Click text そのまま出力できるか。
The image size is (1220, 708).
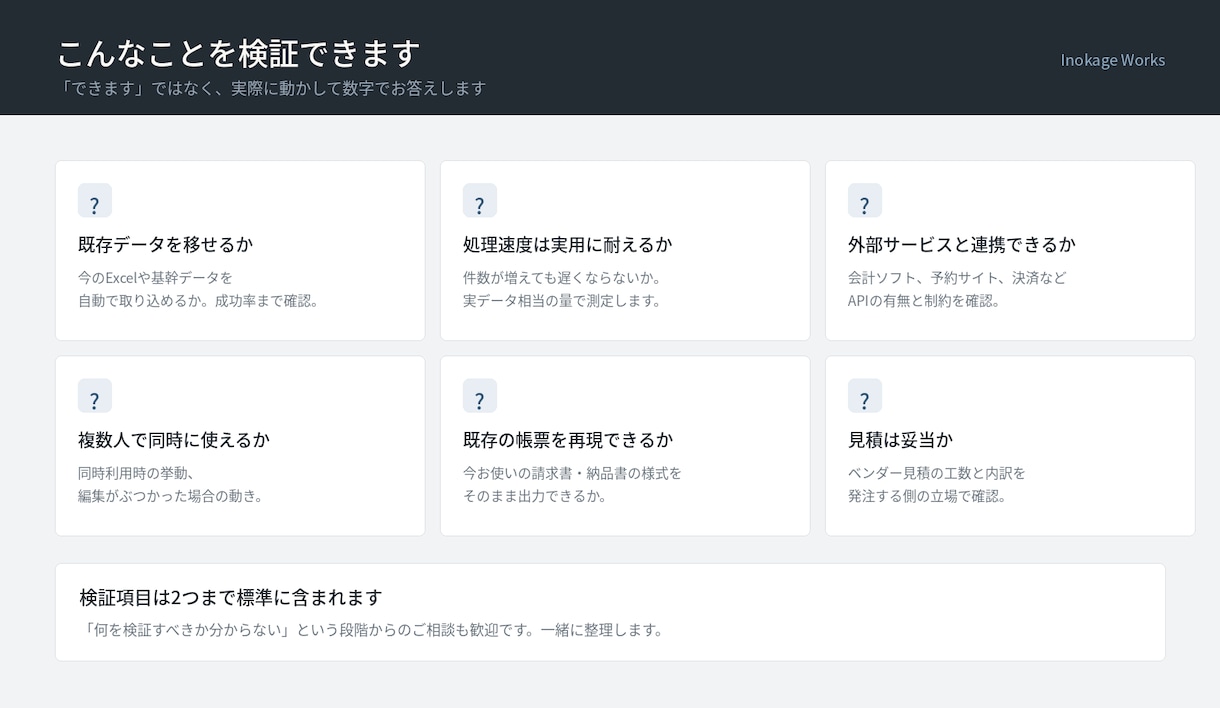point(535,496)
